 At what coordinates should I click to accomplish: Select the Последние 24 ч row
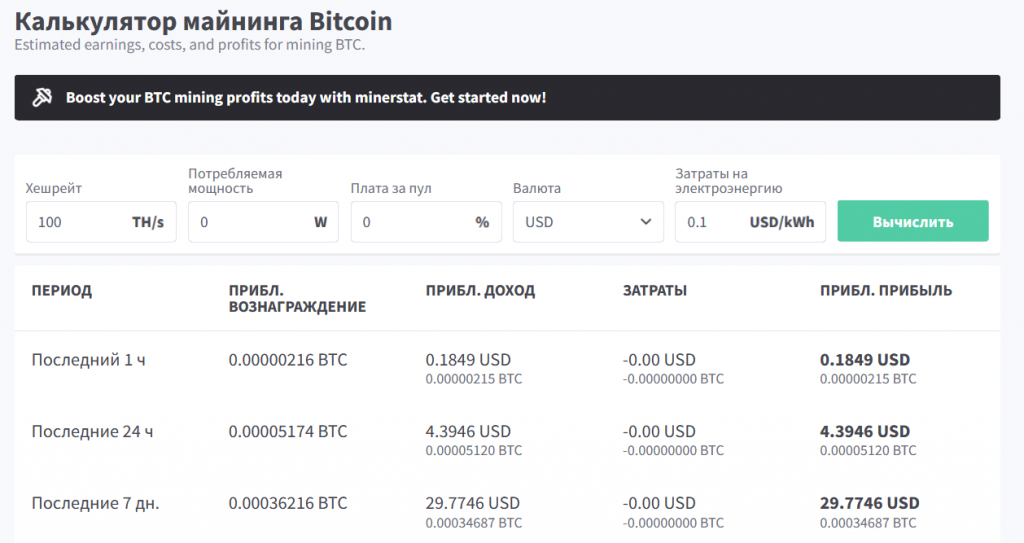[92, 432]
